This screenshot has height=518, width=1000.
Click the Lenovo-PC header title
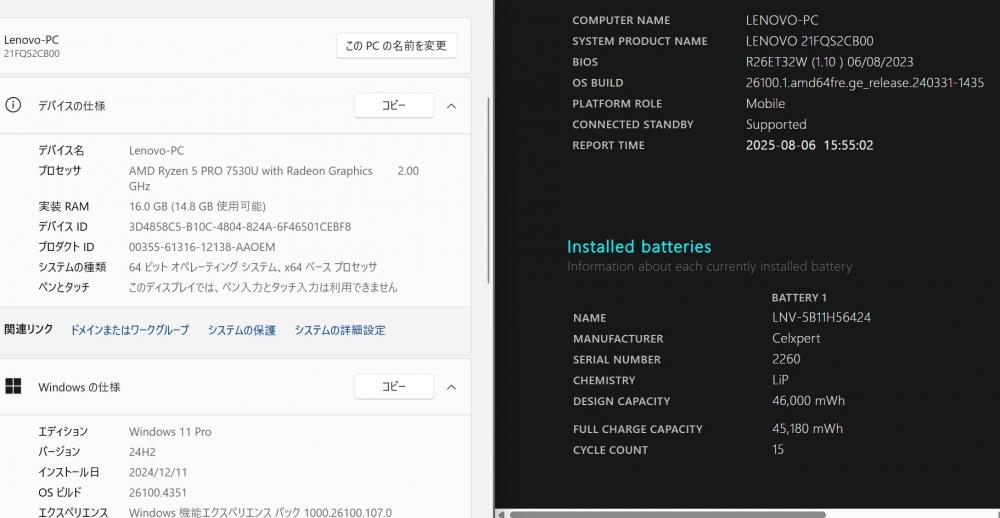click(x=31, y=40)
